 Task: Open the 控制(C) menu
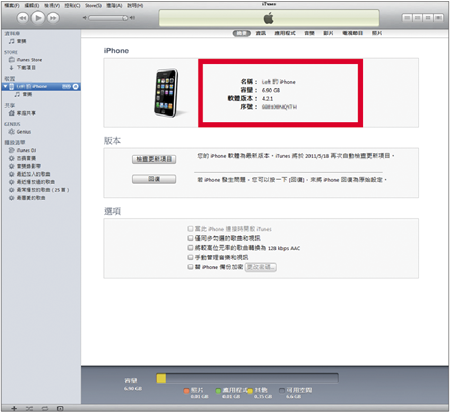click(x=72, y=5)
